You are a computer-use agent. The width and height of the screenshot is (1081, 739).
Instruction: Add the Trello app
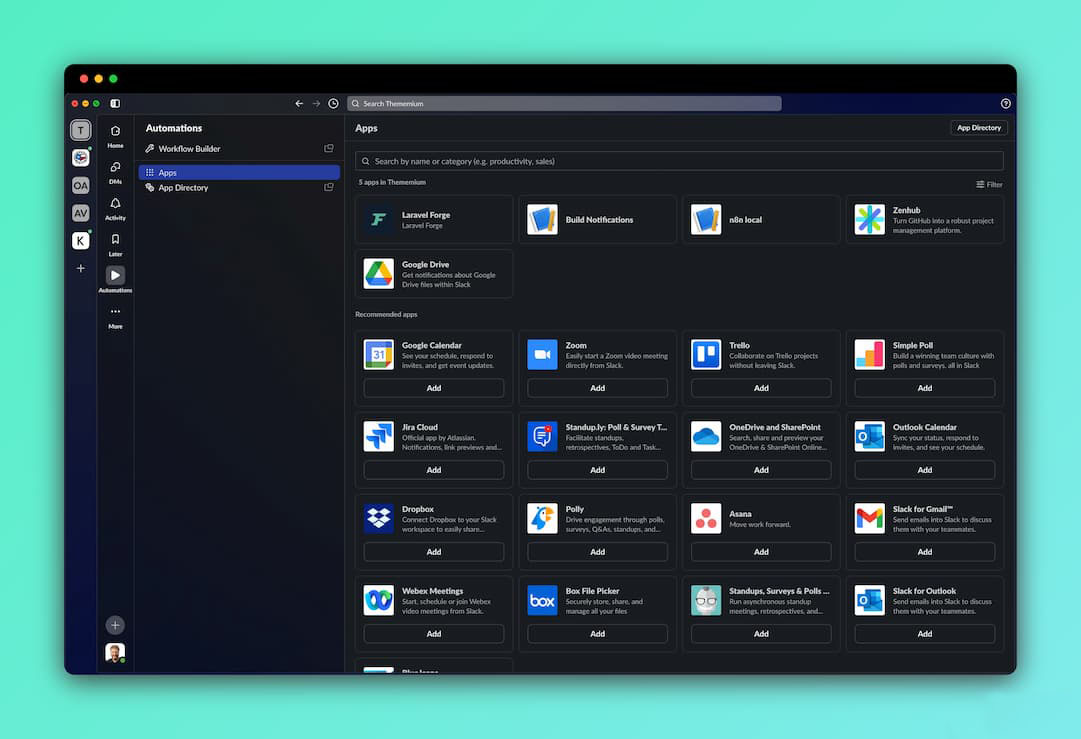761,388
